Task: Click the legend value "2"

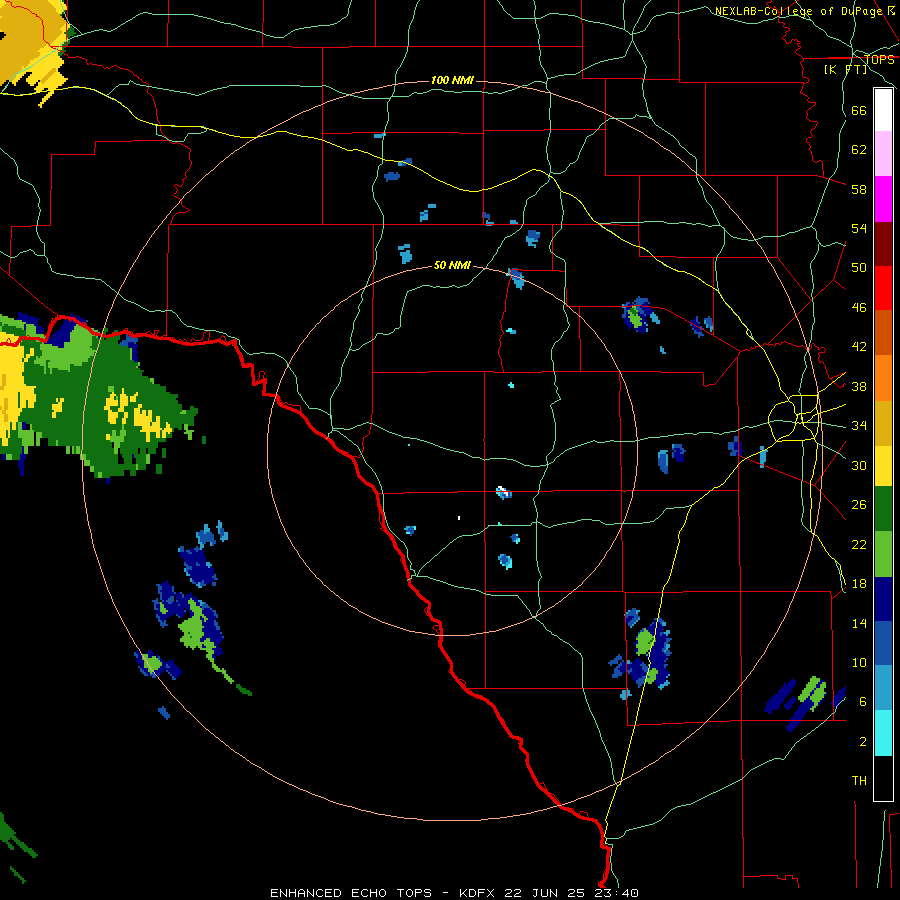Action: click(x=863, y=741)
